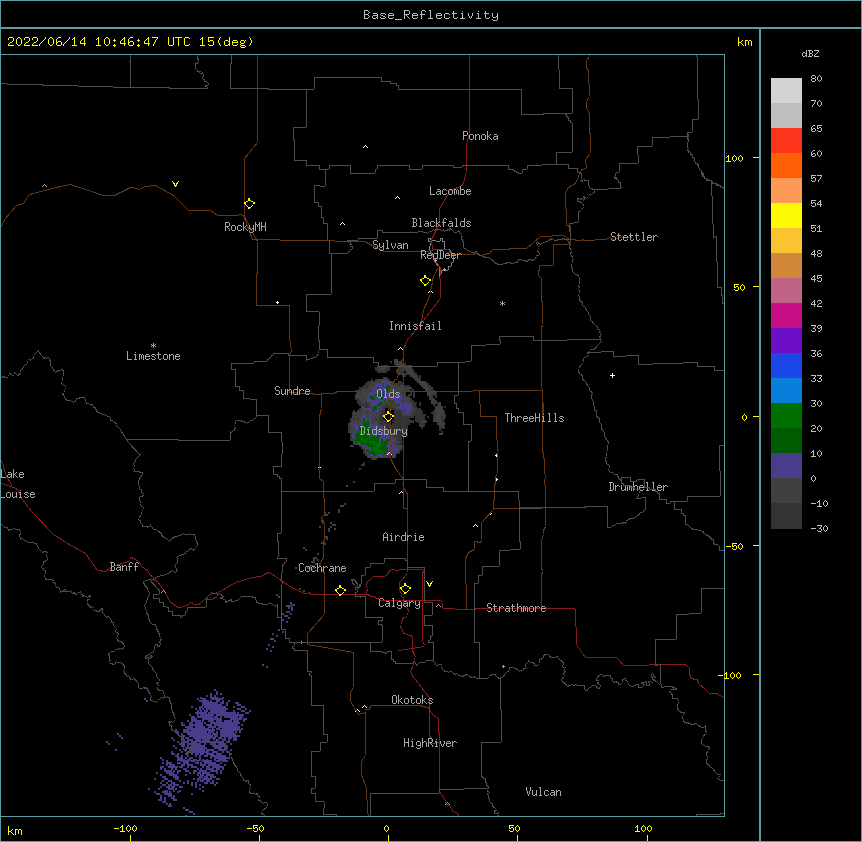Select the white-grey swatch at the top of legend

click(786, 90)
